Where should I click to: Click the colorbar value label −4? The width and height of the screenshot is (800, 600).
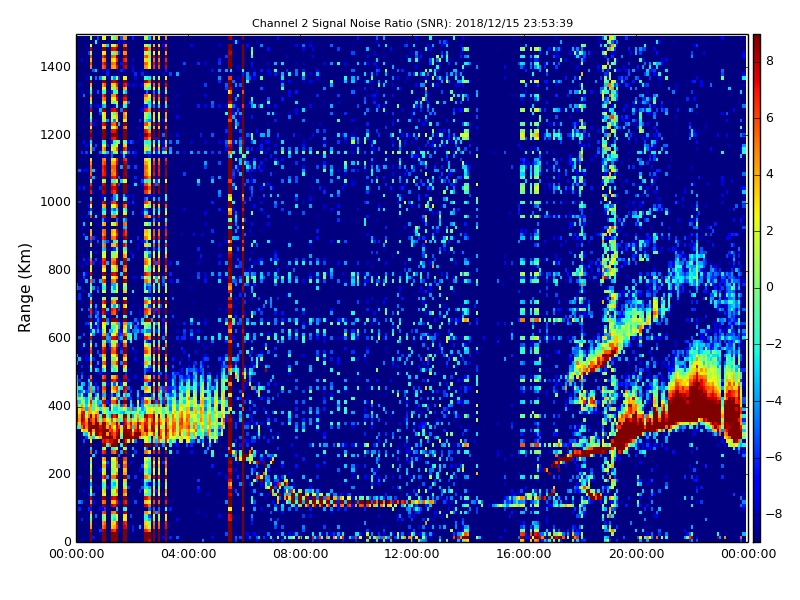pos(774,401)
